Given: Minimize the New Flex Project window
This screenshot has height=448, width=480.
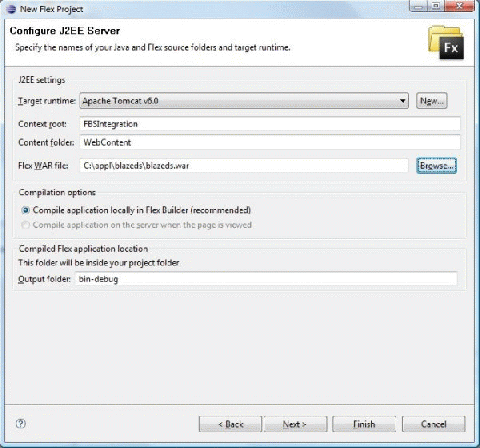Looking at the screenshot, I should pyautogui.click(x=419, y=6).
